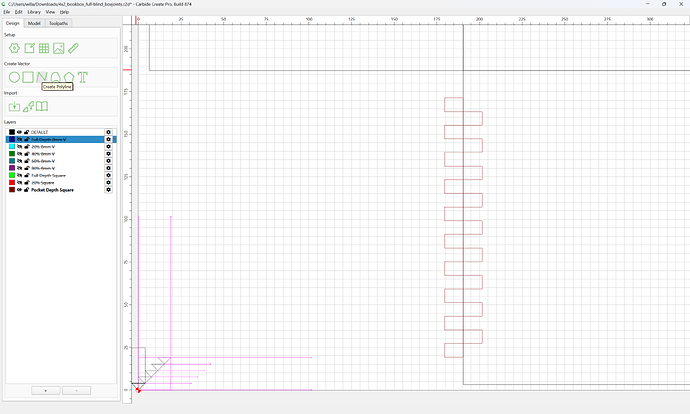Select the Create Polygon tool
The height and width of the screenshot is (414, 690).
pos(69,77)
